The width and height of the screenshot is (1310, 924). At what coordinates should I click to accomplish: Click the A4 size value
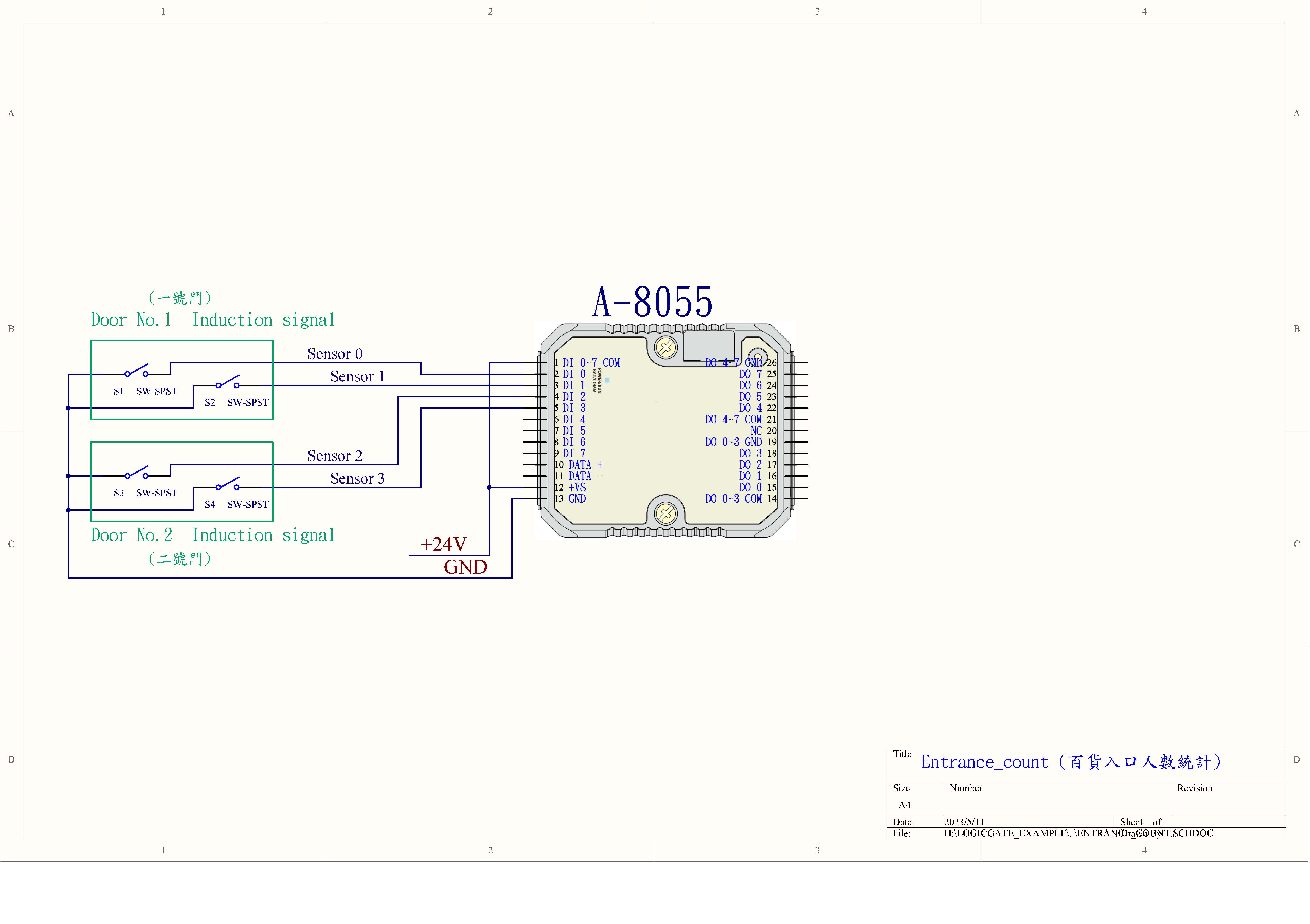(x=905, y=805)
